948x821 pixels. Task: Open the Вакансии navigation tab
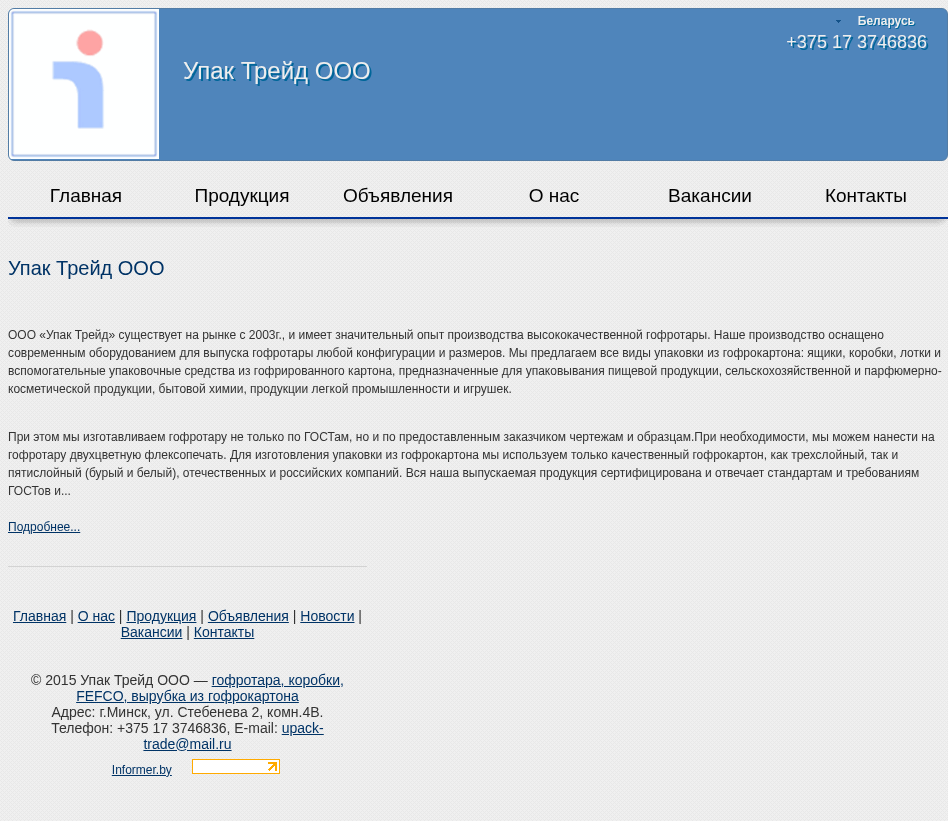(710, 196)
